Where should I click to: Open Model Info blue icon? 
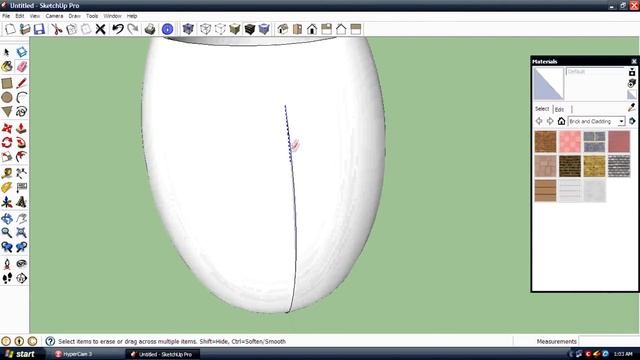pos(167,29)
